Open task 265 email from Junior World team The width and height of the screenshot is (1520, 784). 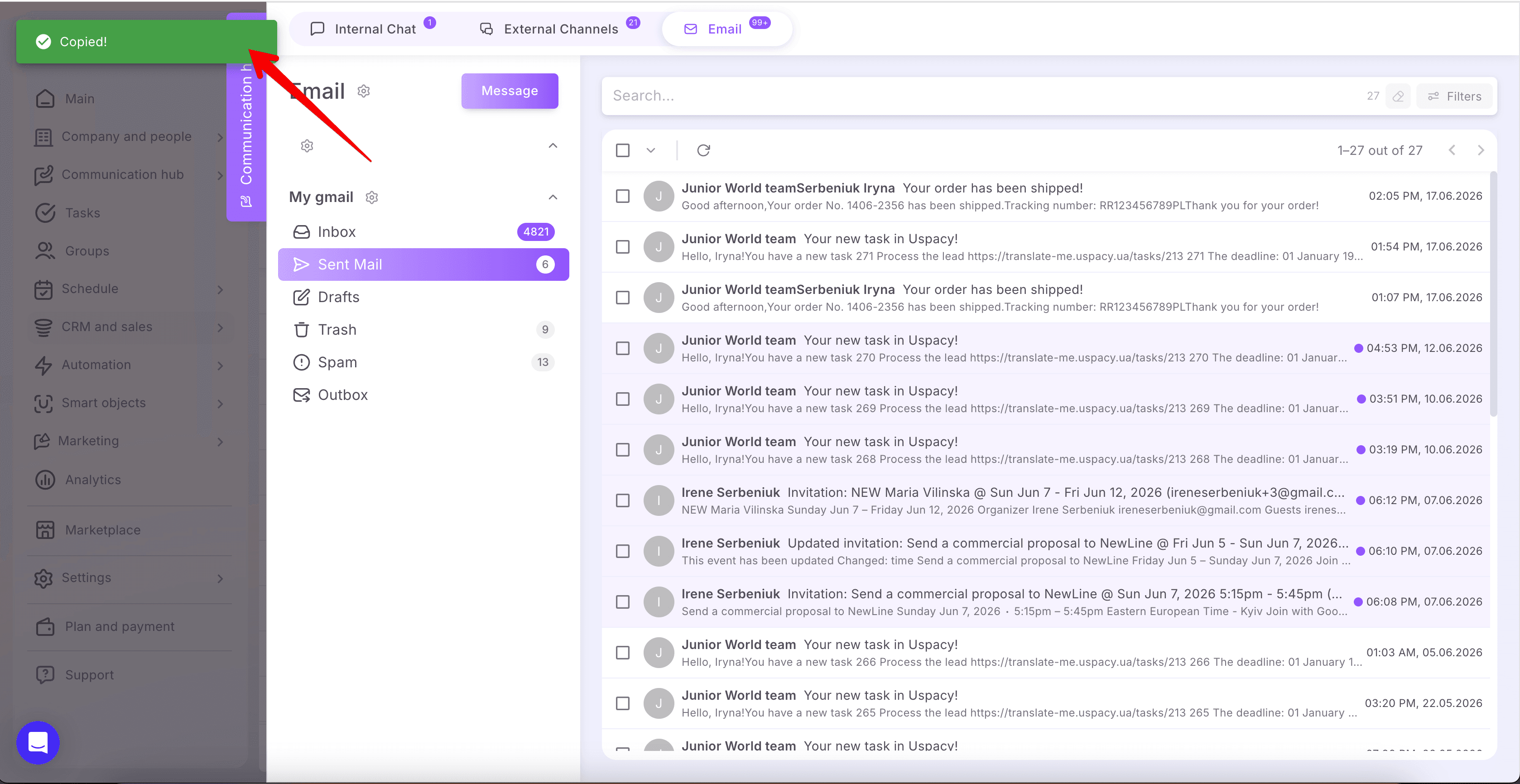point(1046,703)
